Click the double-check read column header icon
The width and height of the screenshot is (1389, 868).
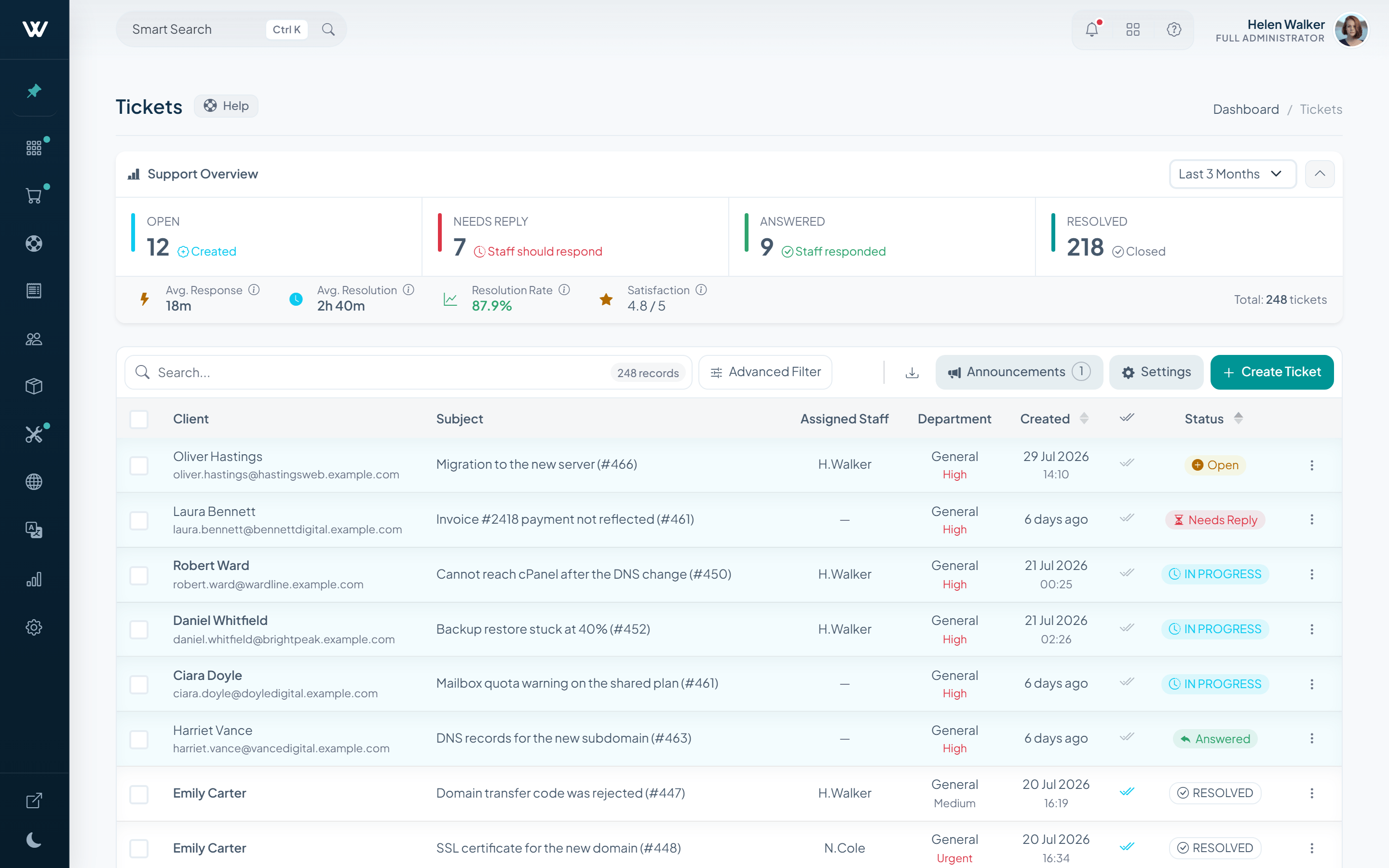click(1127, 418)
